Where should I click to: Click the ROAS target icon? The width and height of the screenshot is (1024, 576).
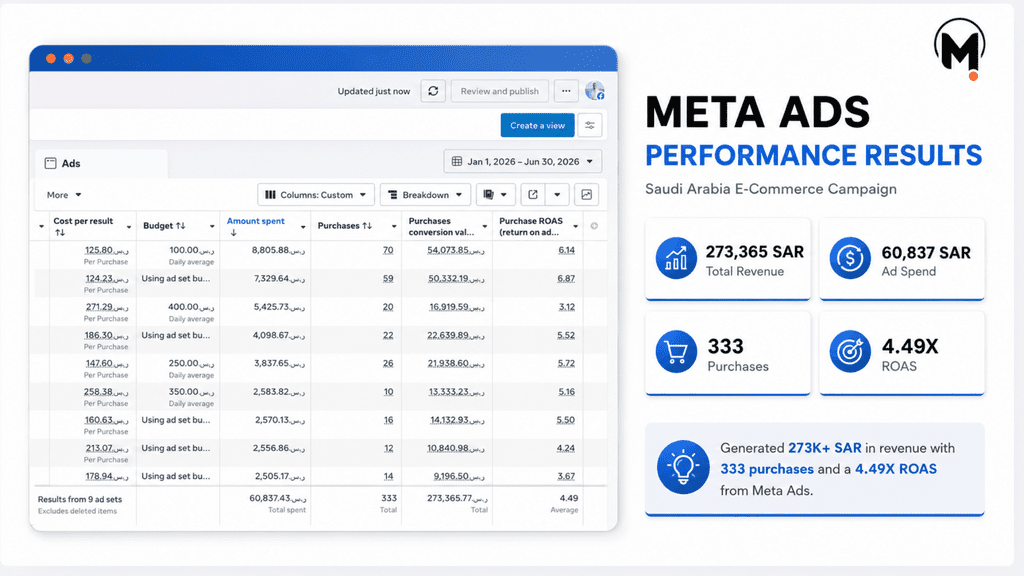point(850,351)
